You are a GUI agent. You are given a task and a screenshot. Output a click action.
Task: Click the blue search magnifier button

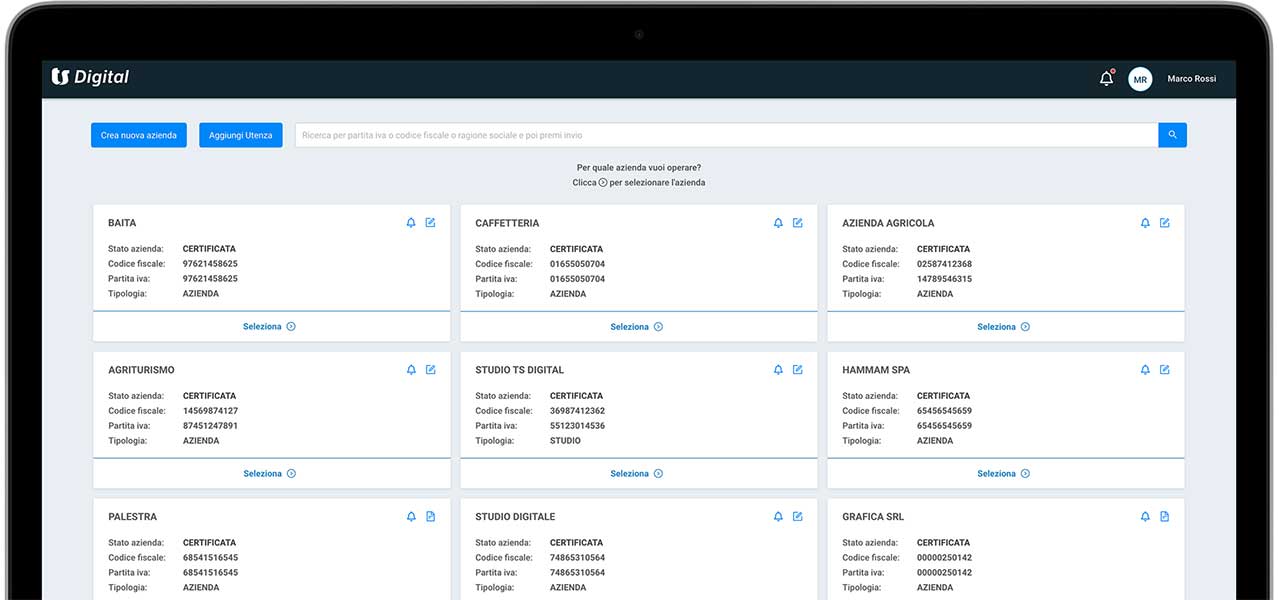1172,135
